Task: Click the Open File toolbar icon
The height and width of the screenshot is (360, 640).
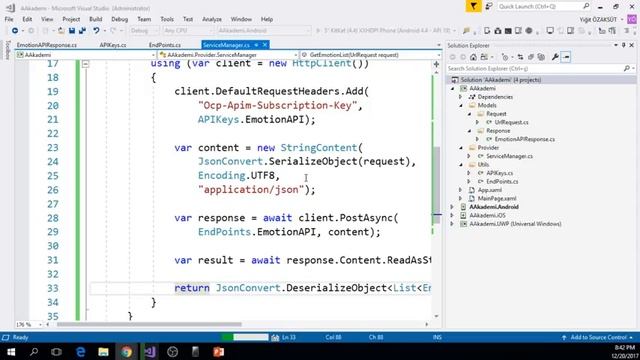Action: [x=61, y=31]
